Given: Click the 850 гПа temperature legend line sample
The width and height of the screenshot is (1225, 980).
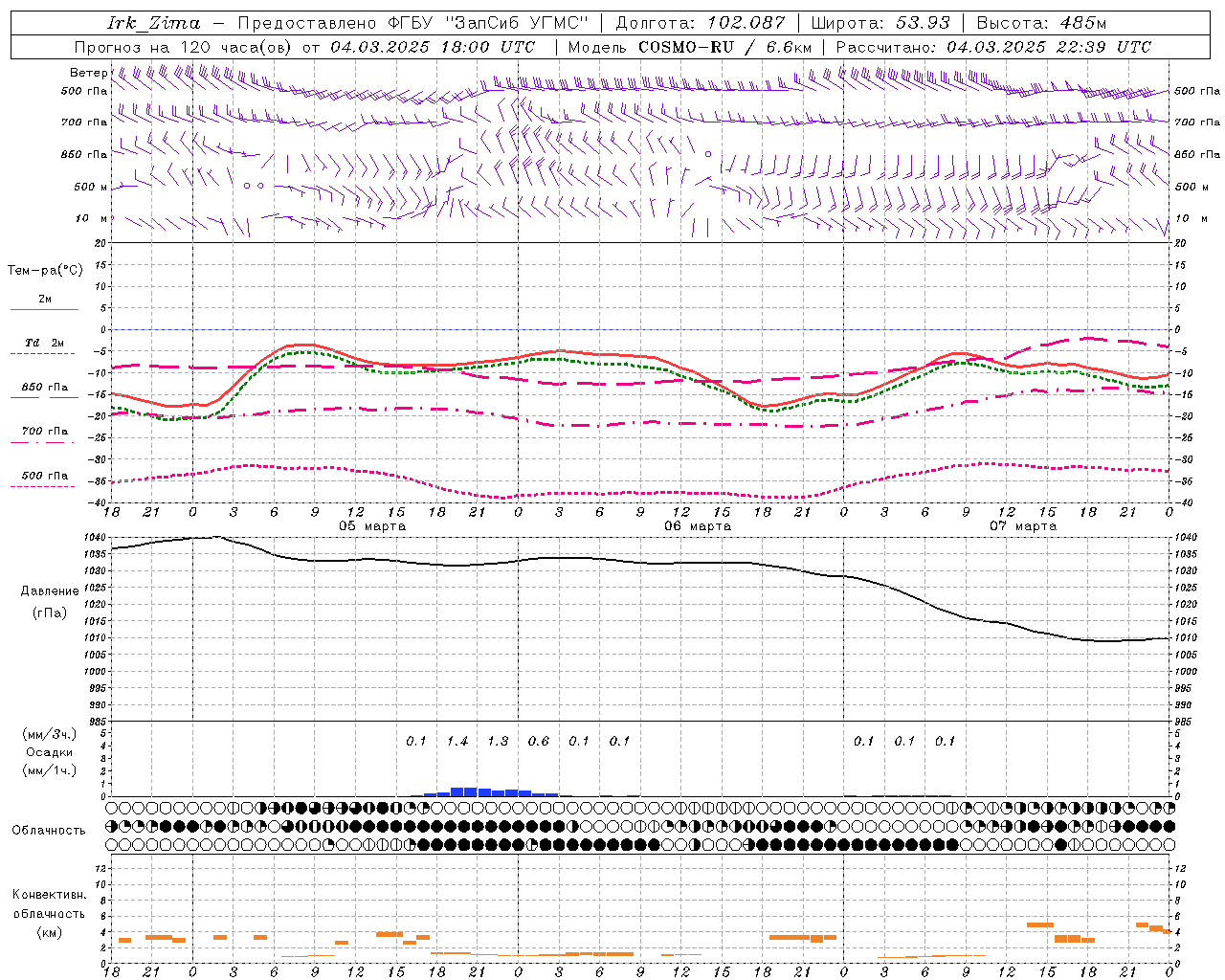Looking at the screenshot, I should [x=43, y=398].
